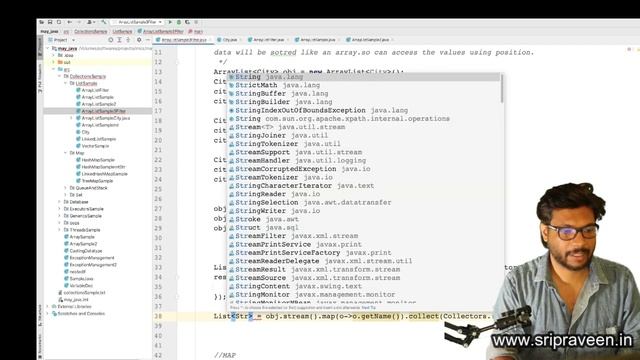Choose StringBuilder java.lang completion suggestion

[363, 102]
